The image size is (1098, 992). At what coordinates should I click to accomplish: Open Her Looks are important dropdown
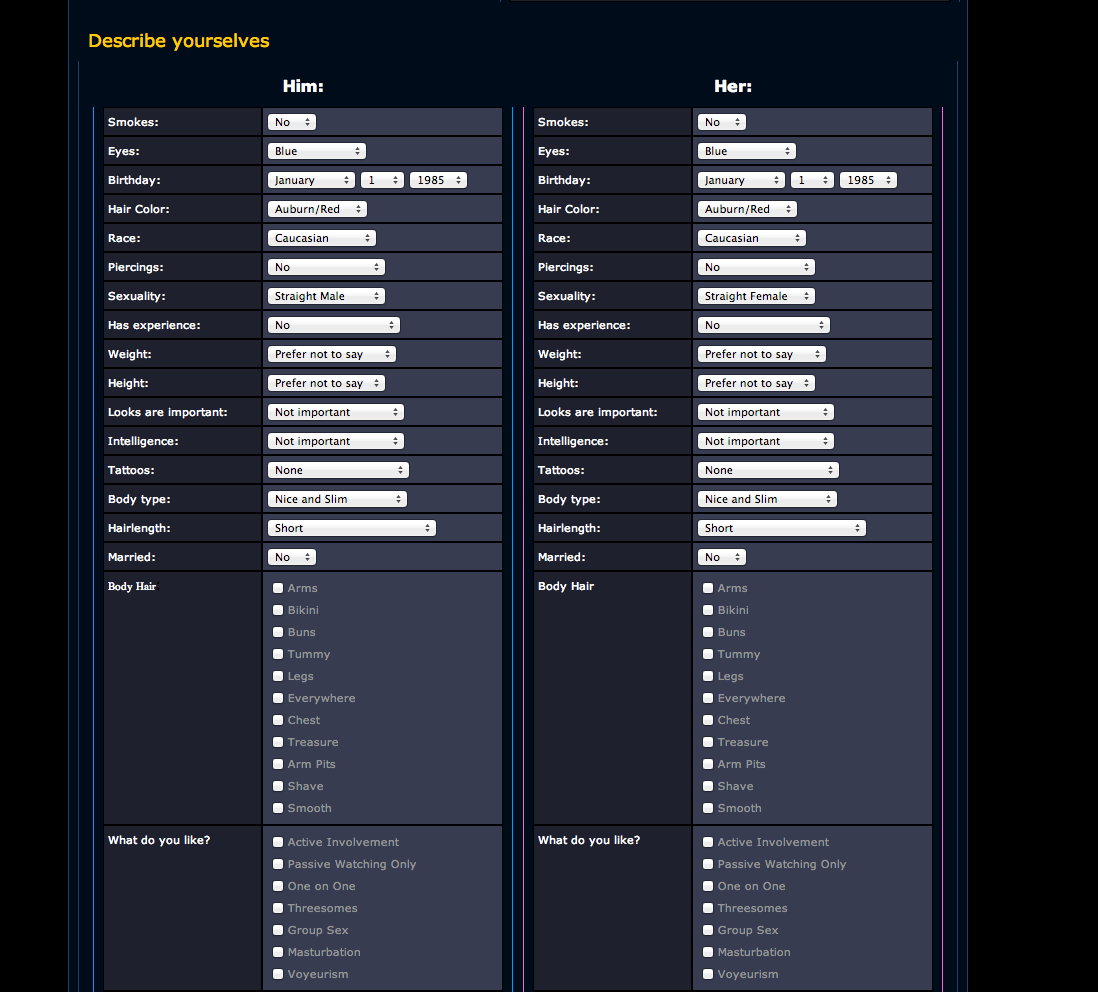765,412
